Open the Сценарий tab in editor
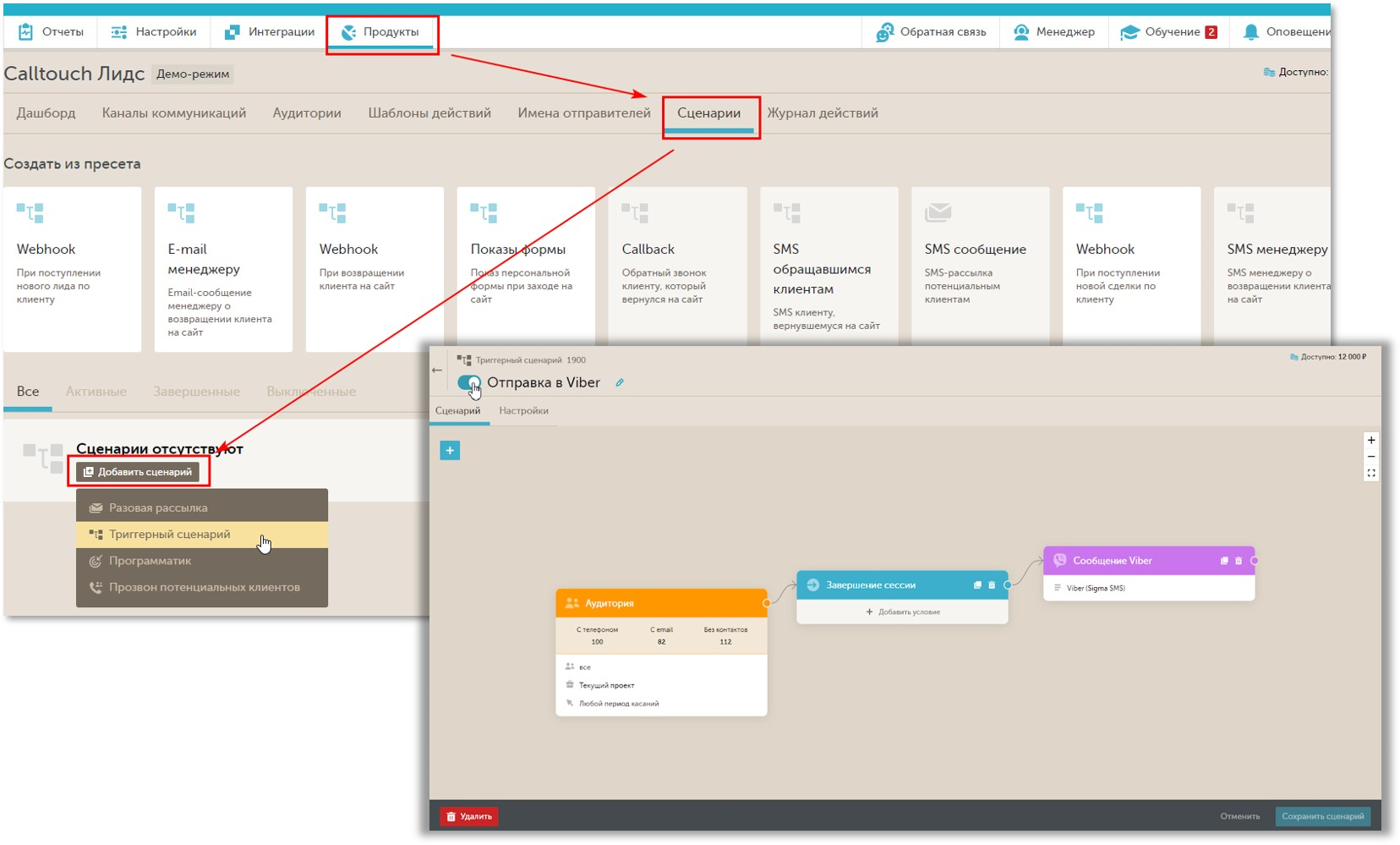The image size is (1400, 845). pos(457,411)
